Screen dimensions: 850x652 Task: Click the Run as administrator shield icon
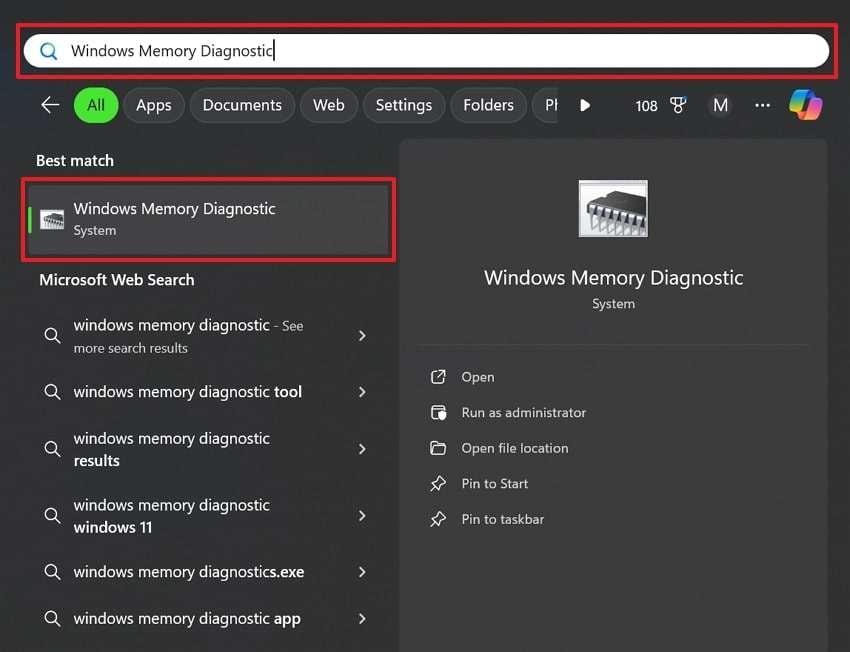438,412
